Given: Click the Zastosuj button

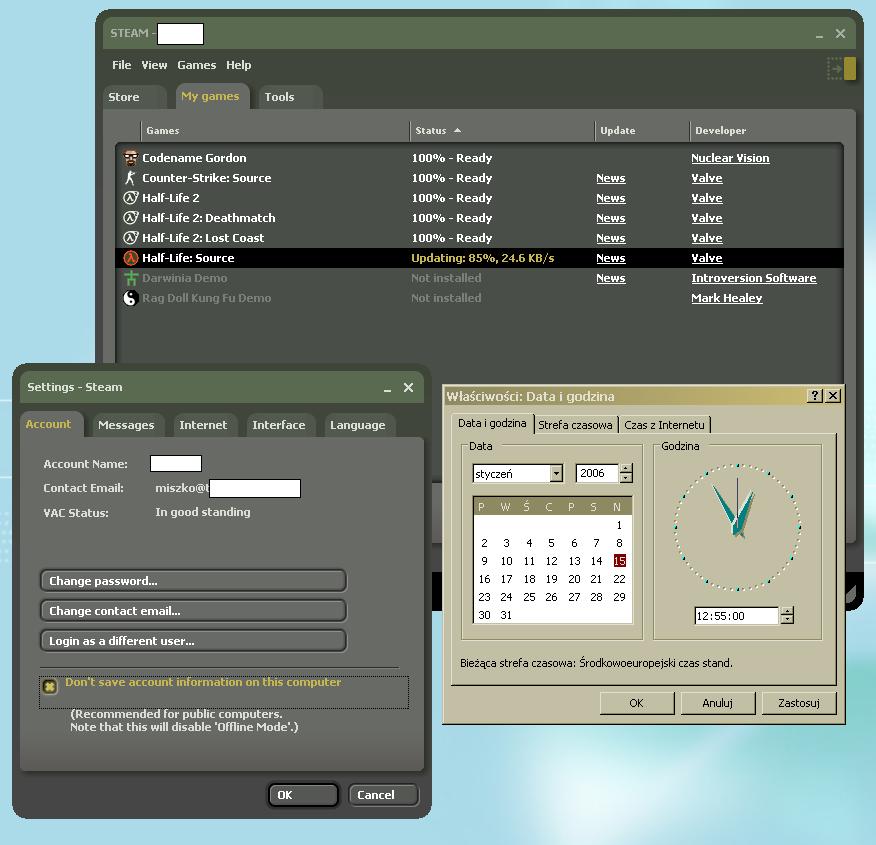Looking at the screenshot, I should click(799, 703).
